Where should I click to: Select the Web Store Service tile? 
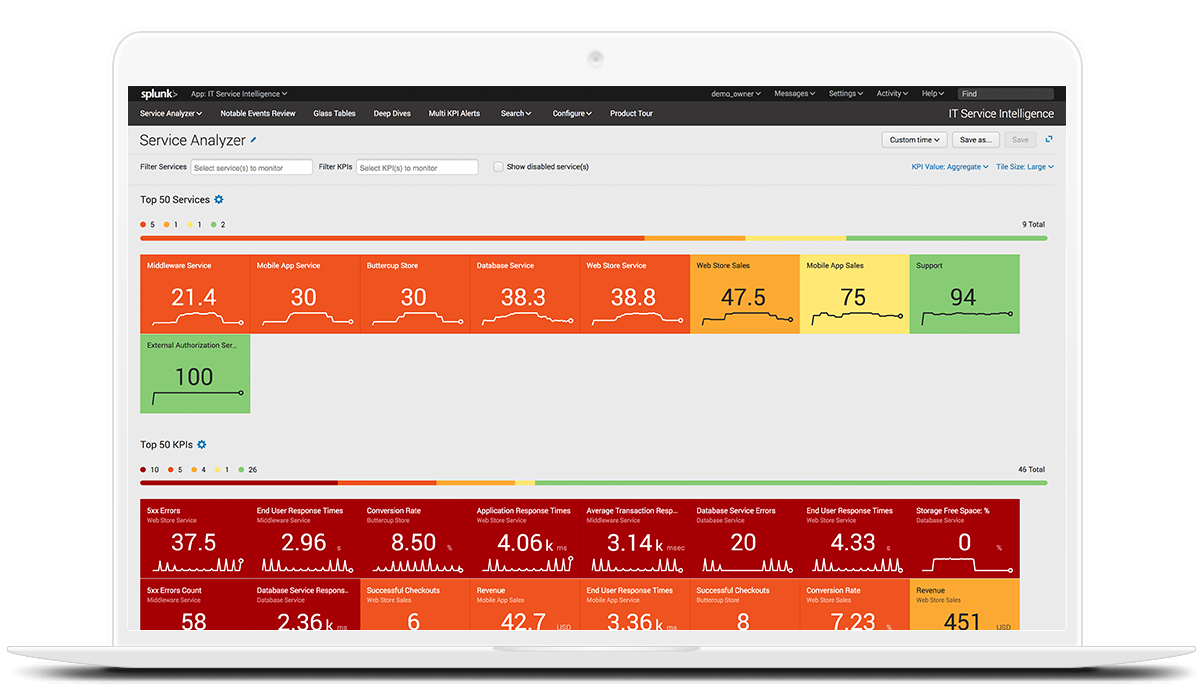(x=635, y=294)
